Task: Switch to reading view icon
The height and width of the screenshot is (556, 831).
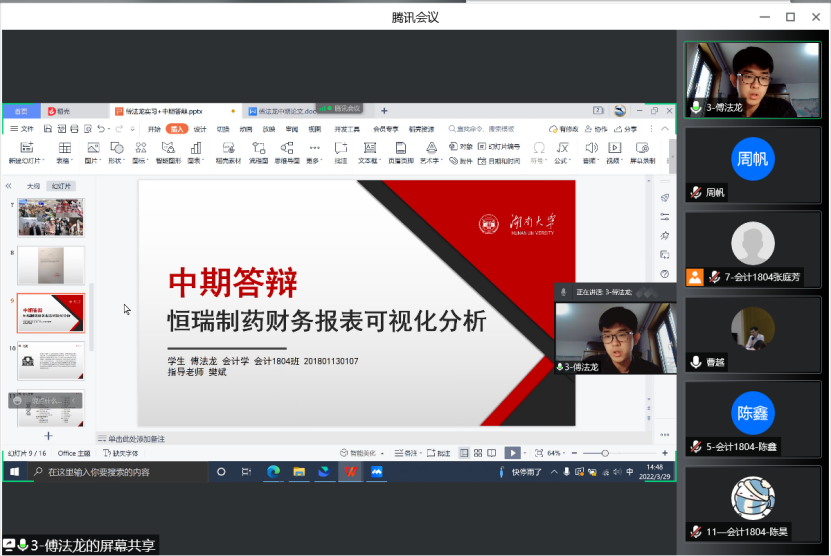Action: 492,453
